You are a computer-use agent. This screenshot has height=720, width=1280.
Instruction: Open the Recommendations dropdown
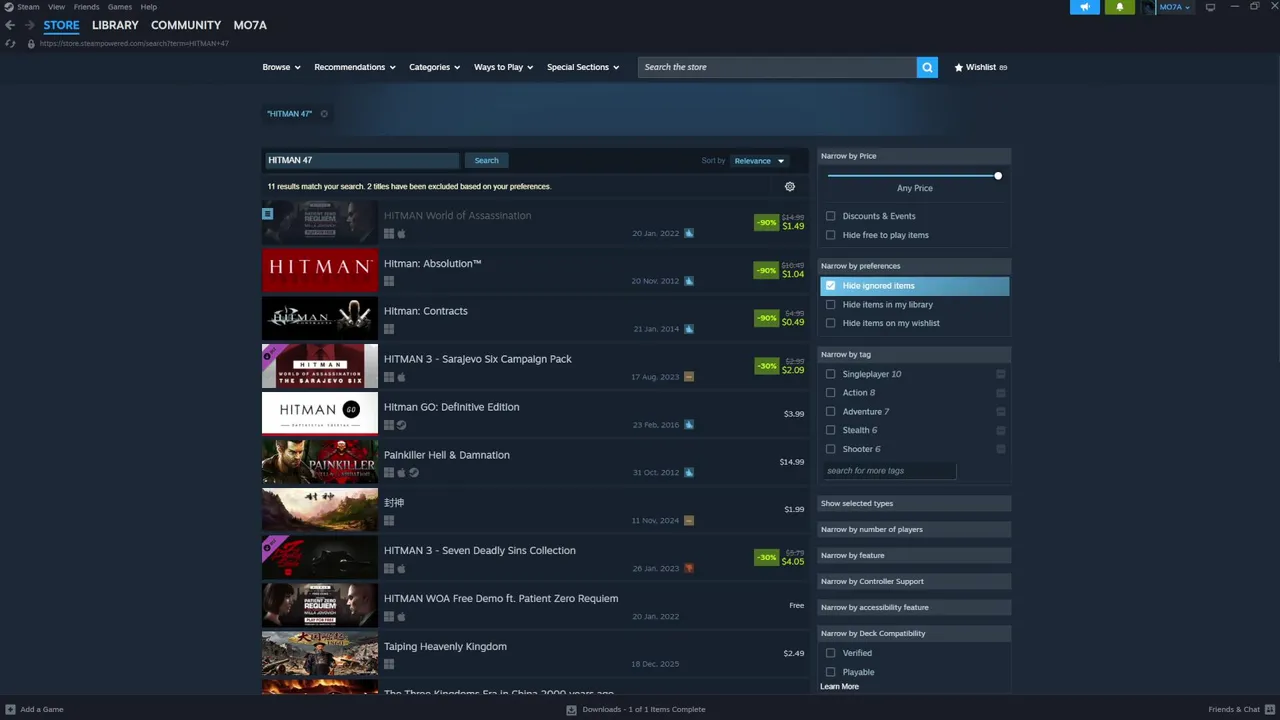tap(355, 67)
